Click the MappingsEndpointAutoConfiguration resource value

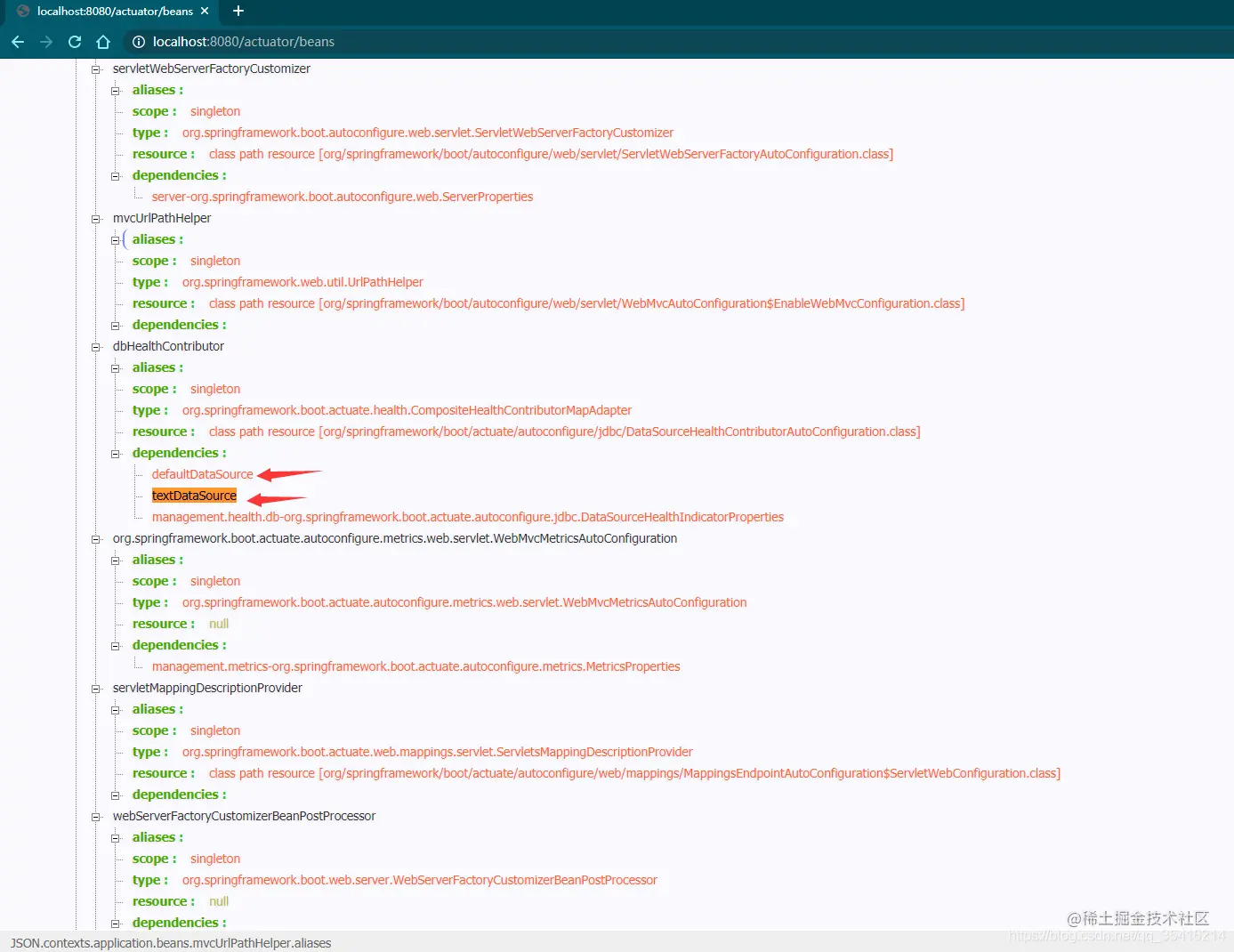tap(634, 773)
